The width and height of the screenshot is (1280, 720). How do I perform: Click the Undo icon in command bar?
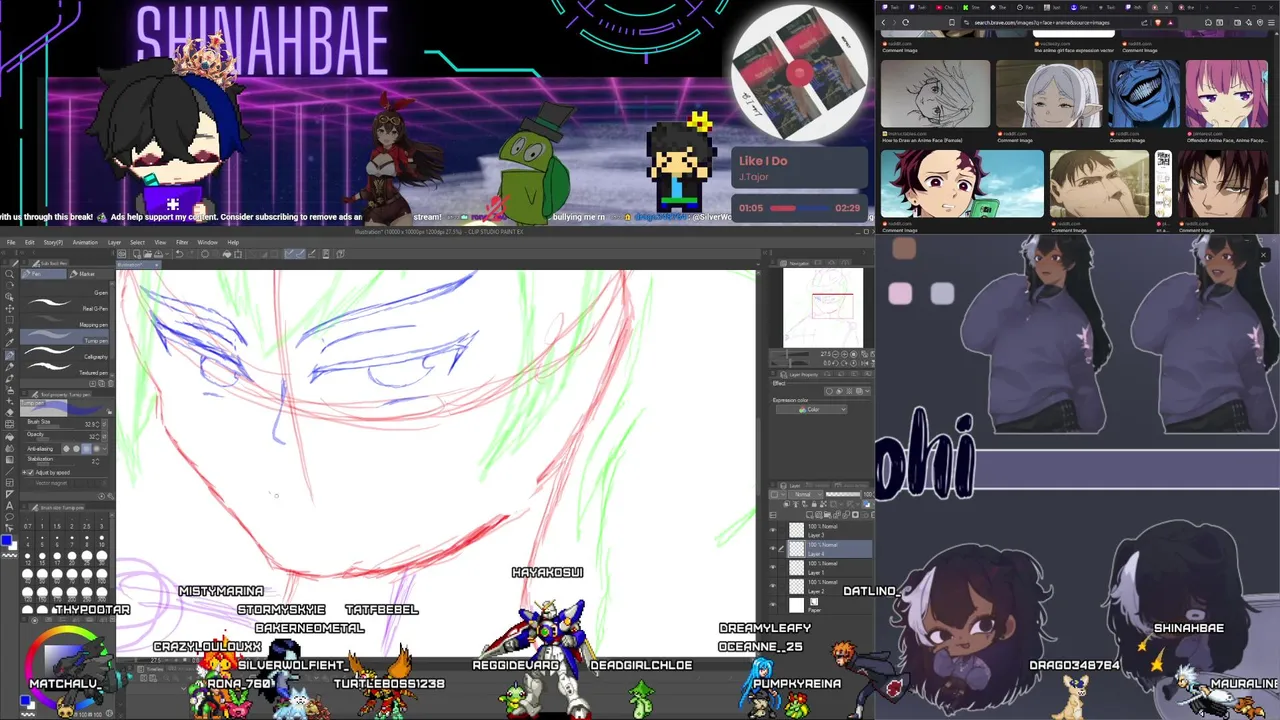coord(179,254)
